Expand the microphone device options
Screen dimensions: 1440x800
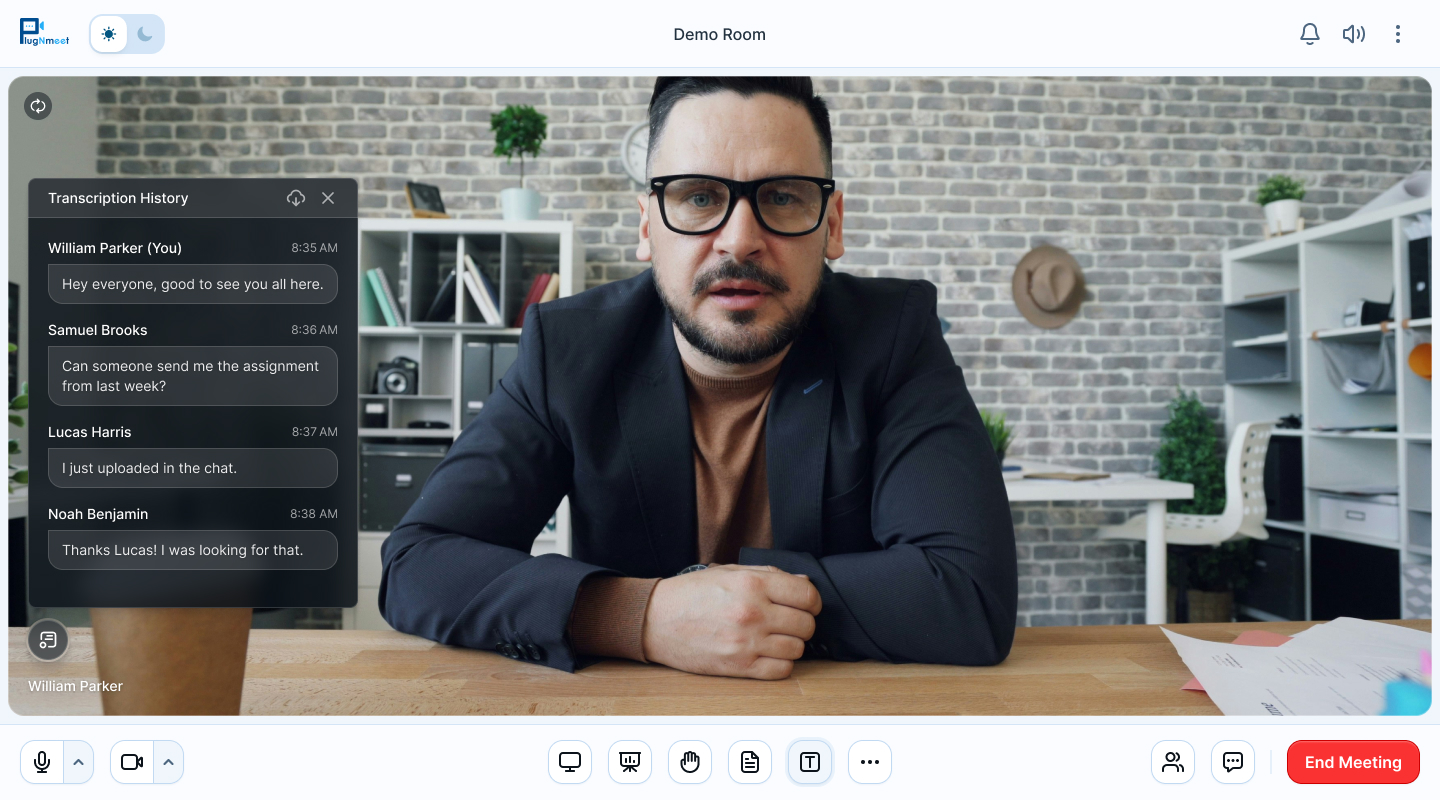click(x=77, y=762)
